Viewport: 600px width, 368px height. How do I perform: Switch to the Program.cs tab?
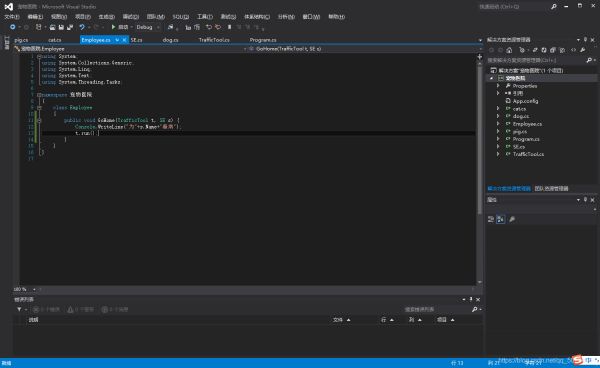click(x=263, y=40)
